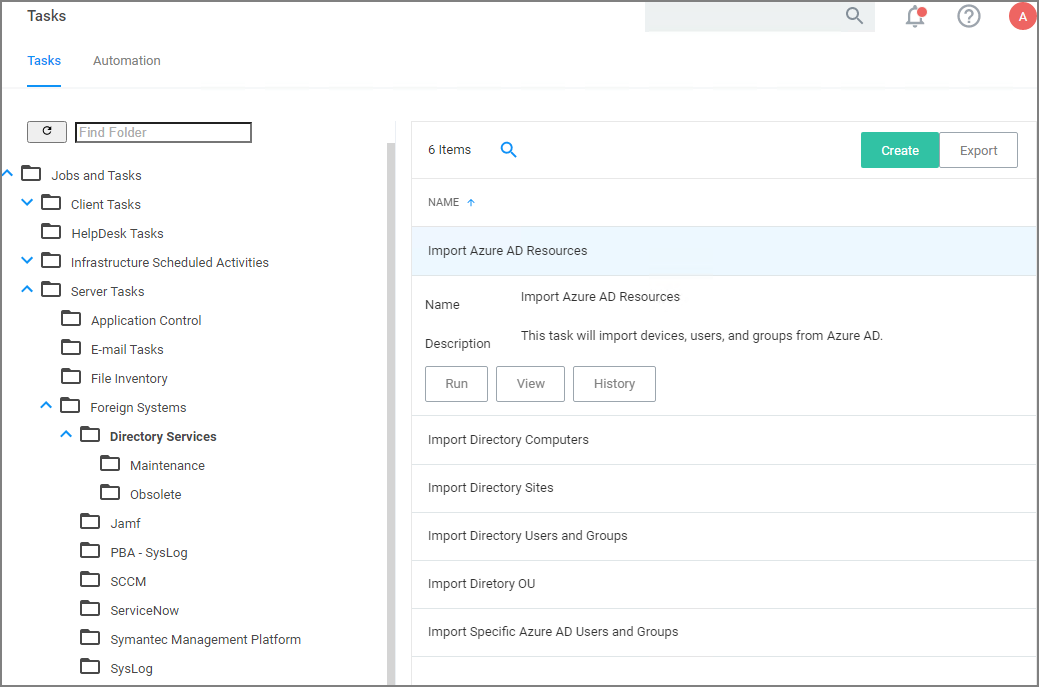Screen dimensions: 1039x687
Task: Collapse the Client Tasks folder
Action: [26, 202]
